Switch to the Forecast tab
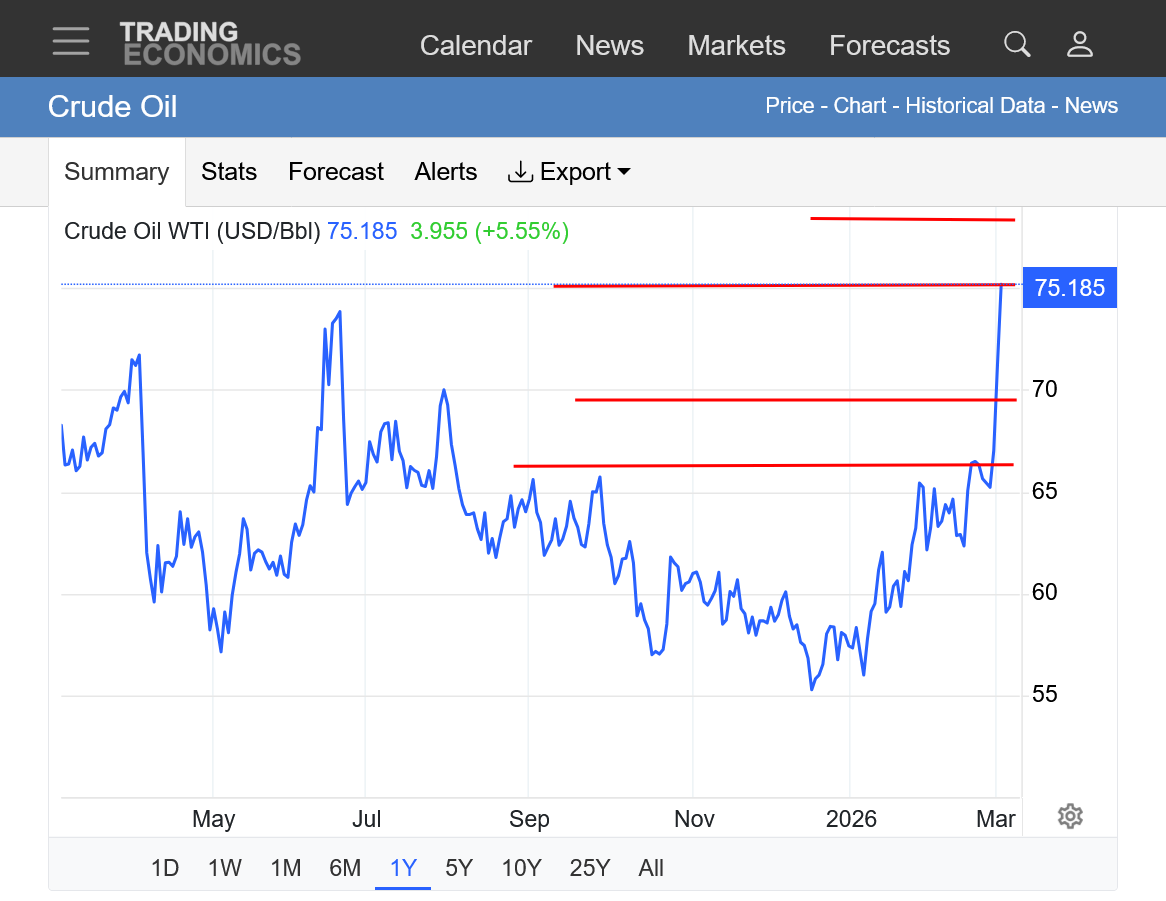The height and width of the screenshot is (901, 1166). (x=336, y=172)
